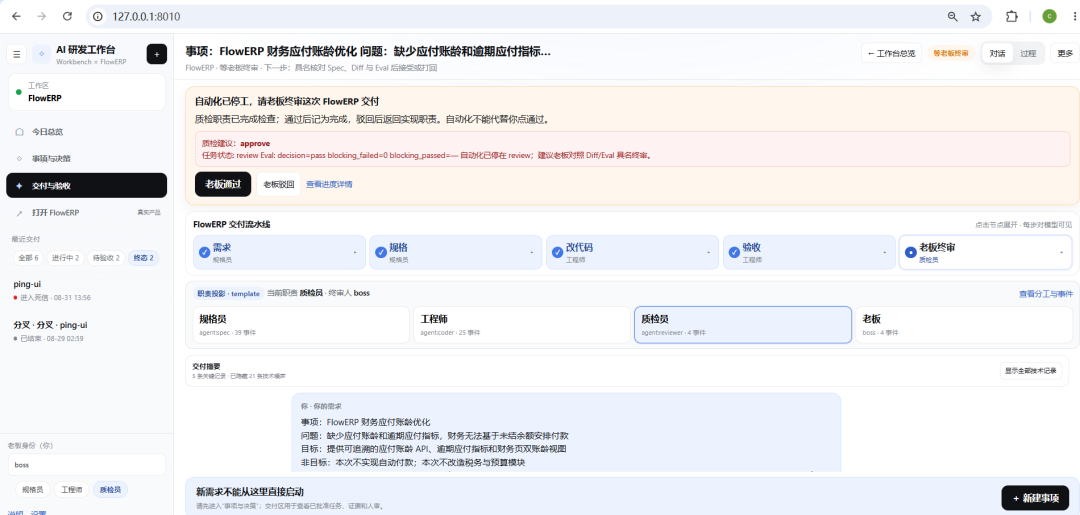Open the 查看进度详情 link
Image resolution: width=1080 pixels, height=515 pixels.
(329, 185)
